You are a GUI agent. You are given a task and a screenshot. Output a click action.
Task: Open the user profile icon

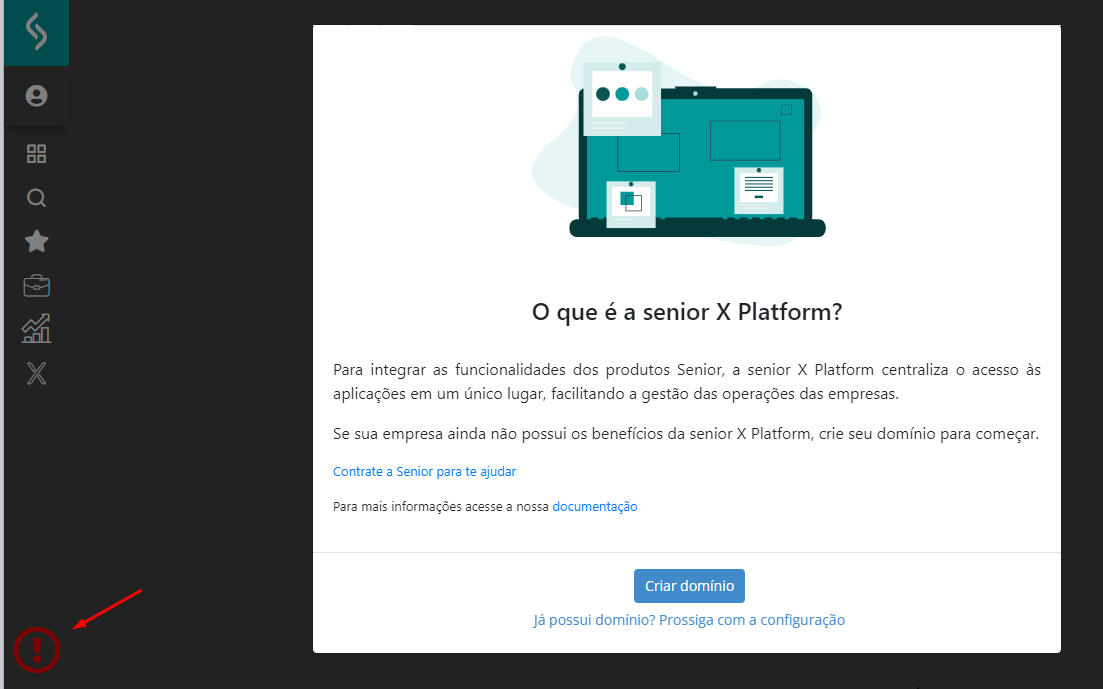click(x=37, y=96)
